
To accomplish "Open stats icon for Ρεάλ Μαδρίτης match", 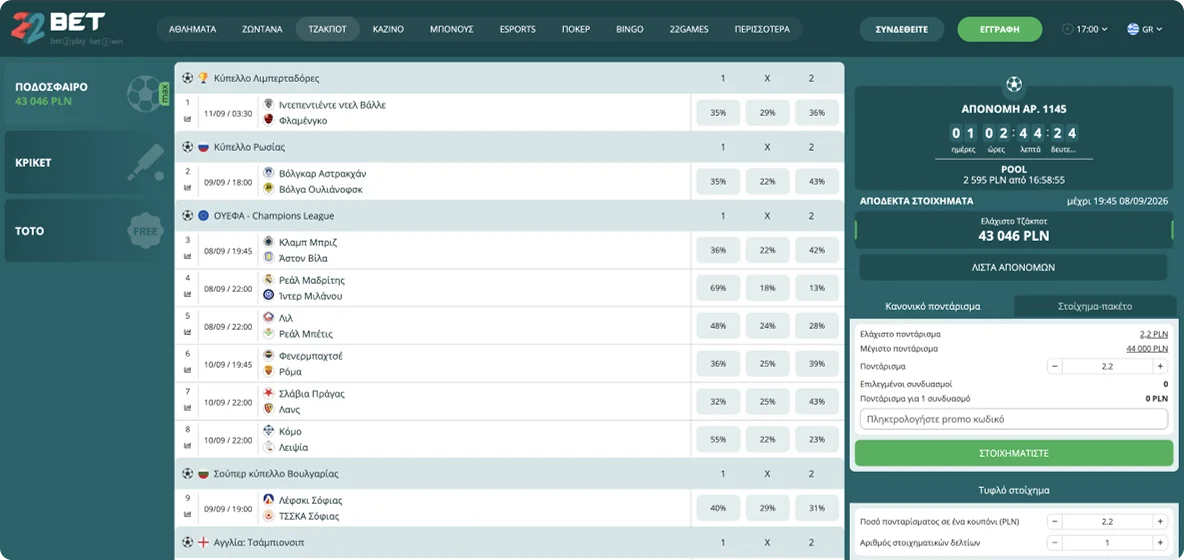I will (x=187, y=294).
